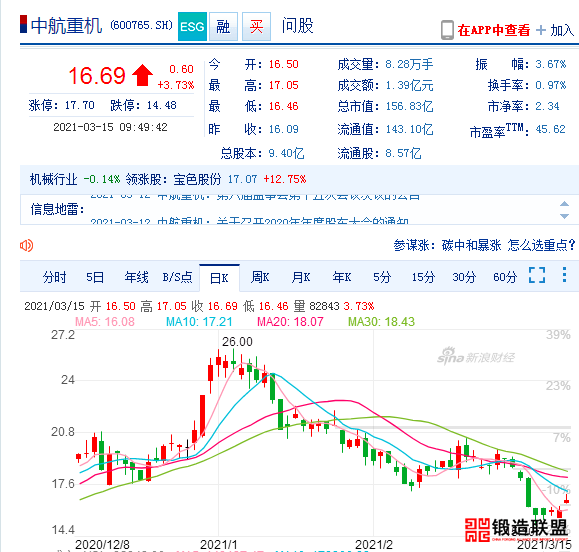Switch to the 分时 chart tab

[x=54, y=277]
